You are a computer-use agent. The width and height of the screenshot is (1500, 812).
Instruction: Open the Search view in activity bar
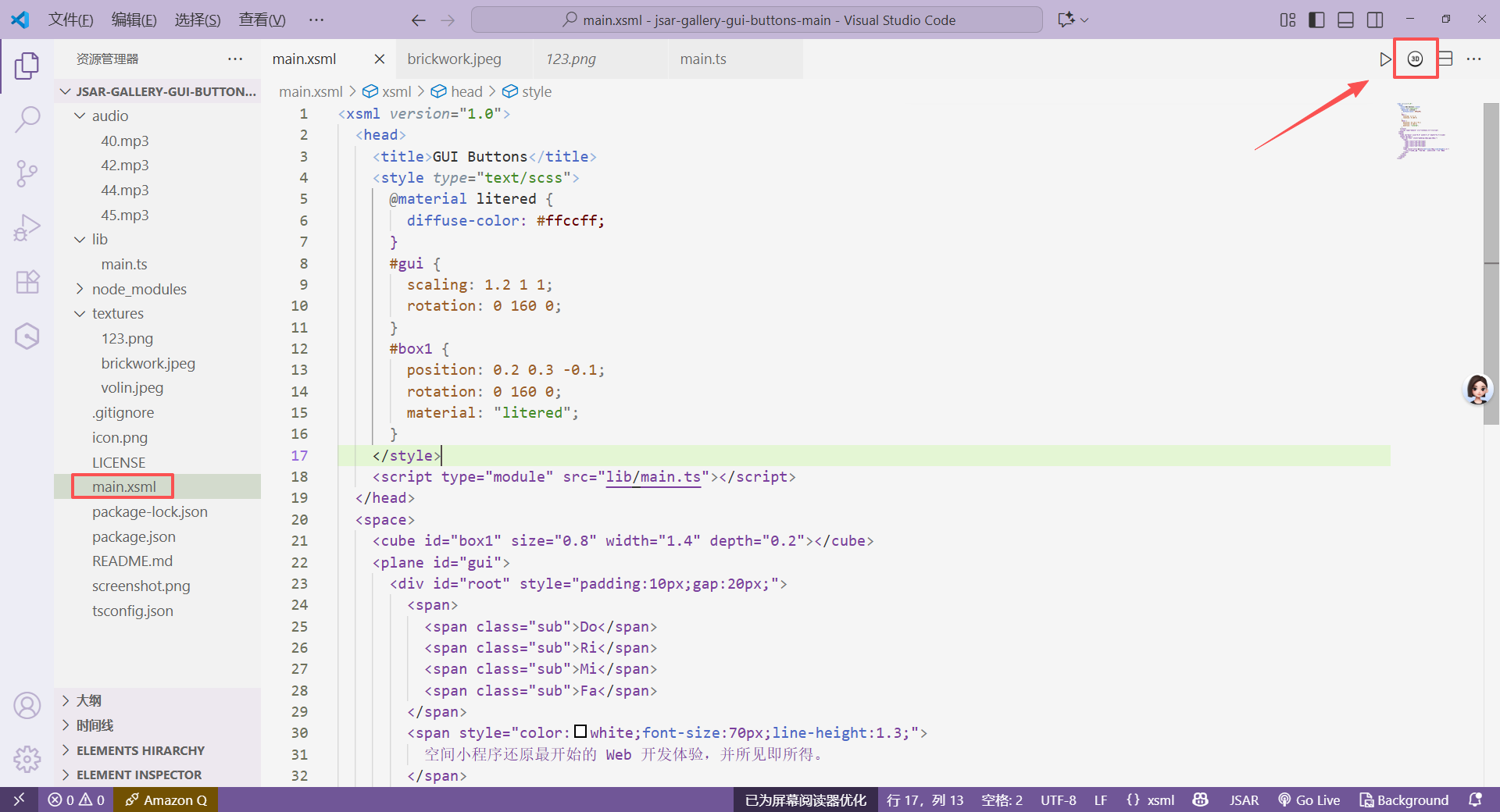coord(27,119)
